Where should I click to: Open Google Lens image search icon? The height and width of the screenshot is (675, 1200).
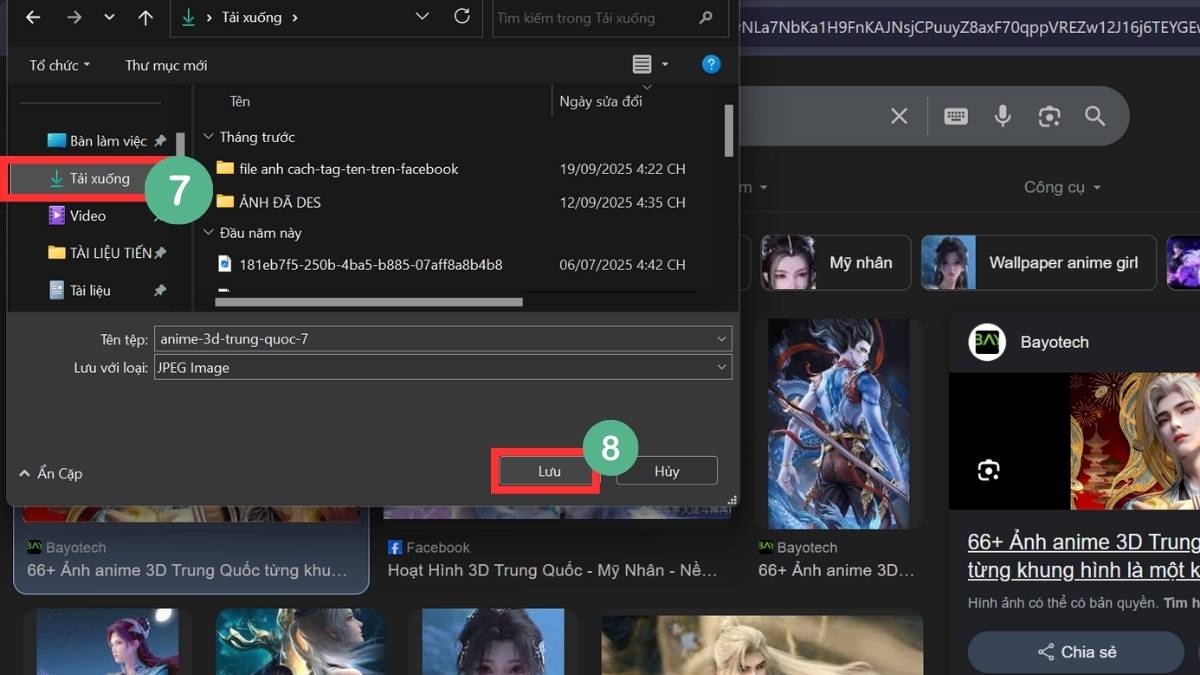pos(1049,116)
